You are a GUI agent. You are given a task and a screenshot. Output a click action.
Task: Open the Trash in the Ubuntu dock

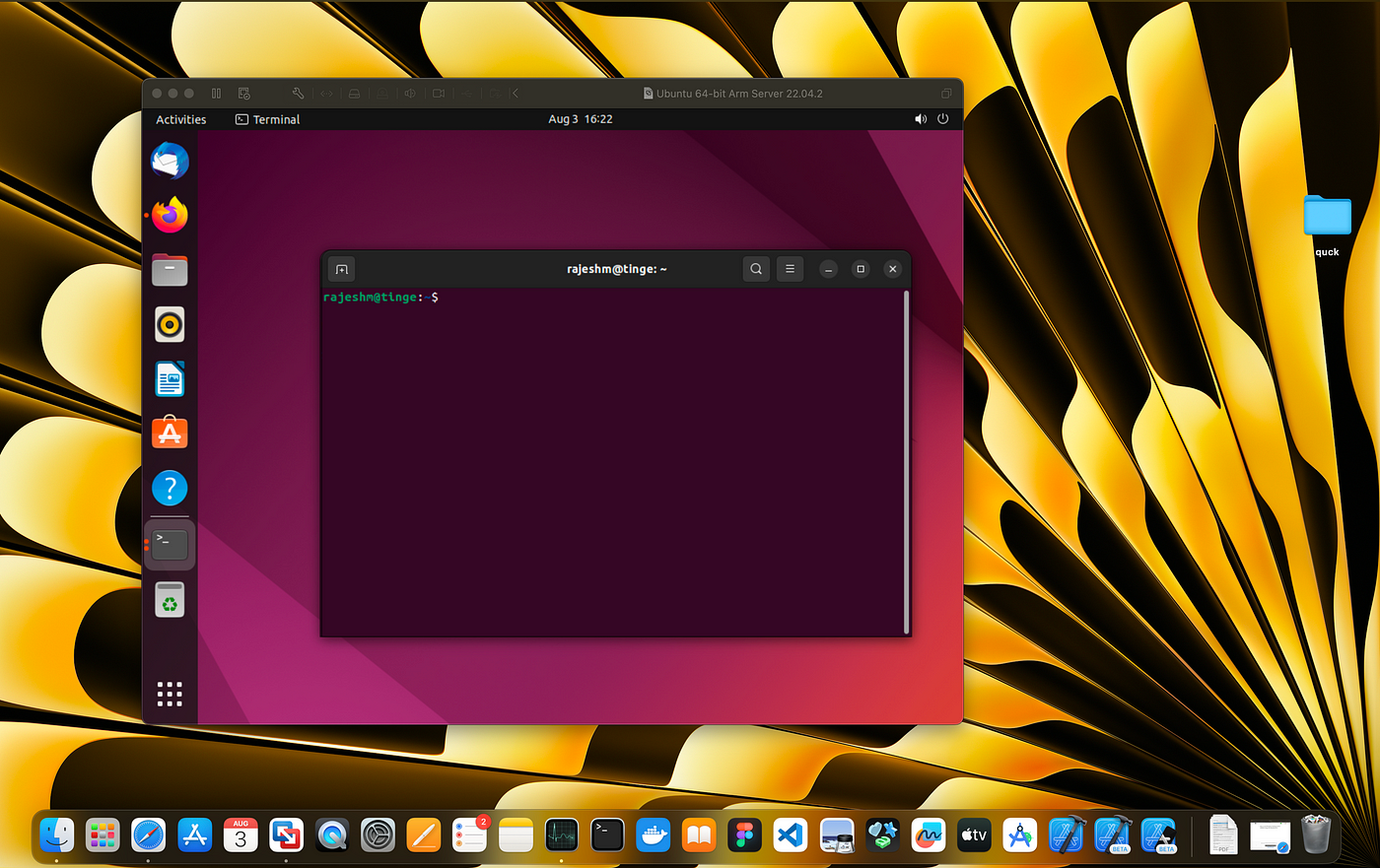coord(170,599)
